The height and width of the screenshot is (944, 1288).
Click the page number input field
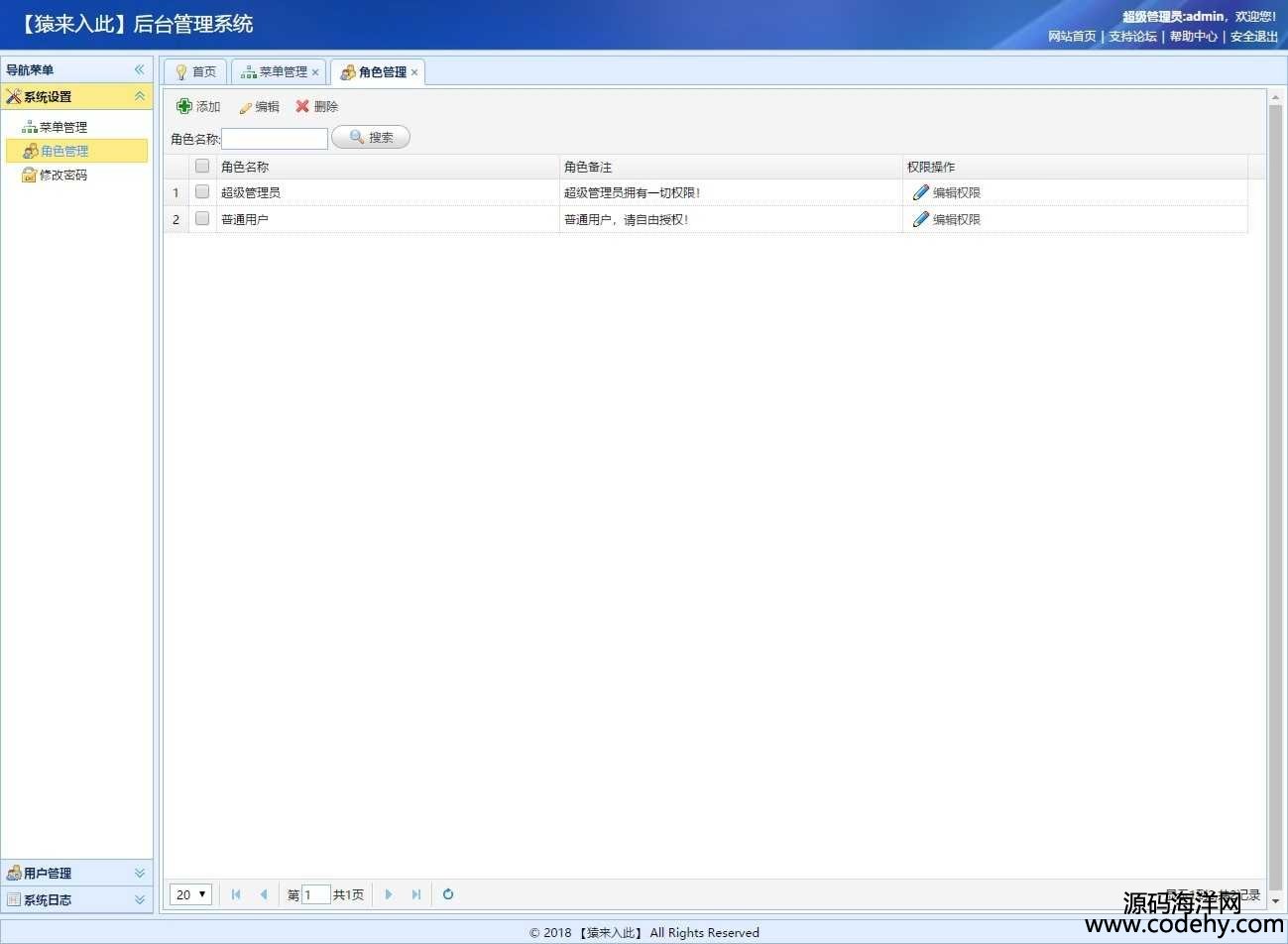tap(315, 894)
